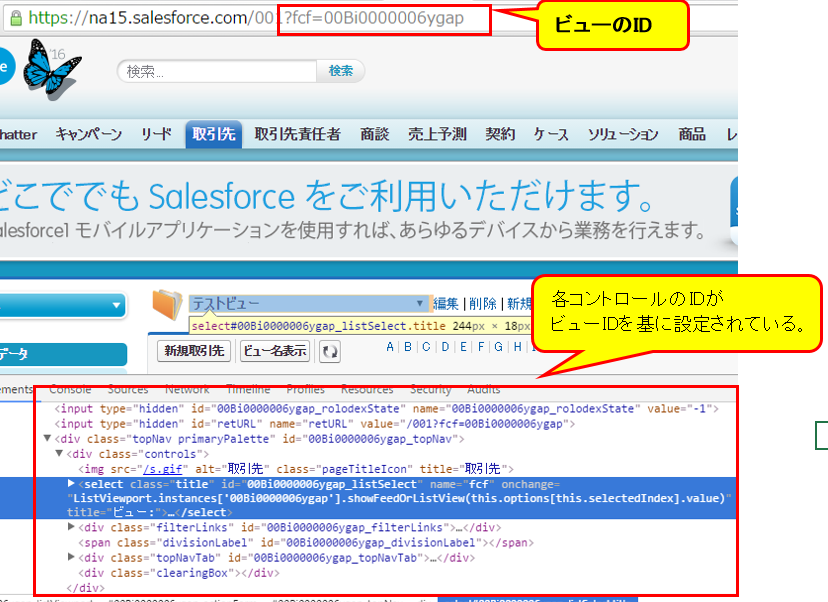Switch to DevTools Audits tab
828x602 pixels.
(484, 390)
